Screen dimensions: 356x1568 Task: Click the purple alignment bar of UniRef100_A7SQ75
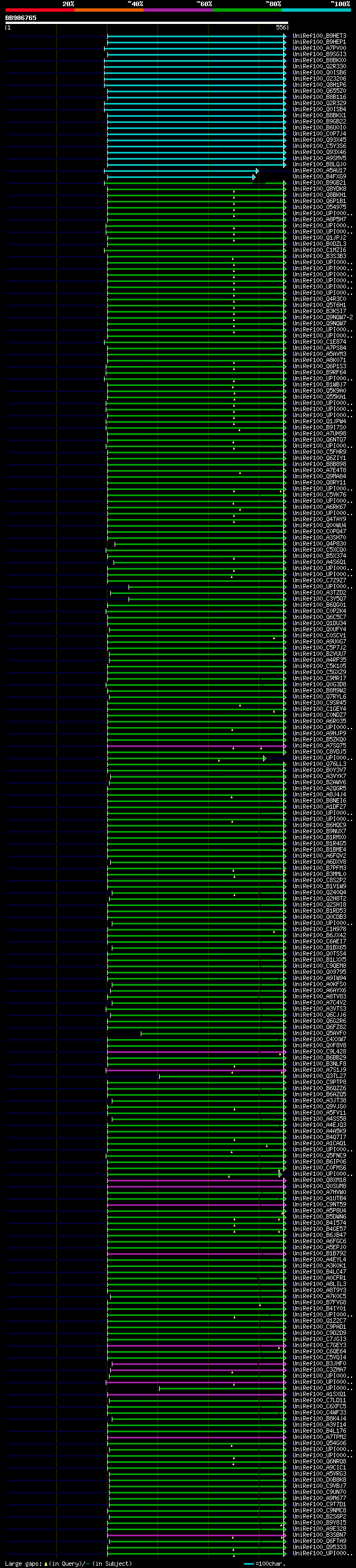click(196, 746)
